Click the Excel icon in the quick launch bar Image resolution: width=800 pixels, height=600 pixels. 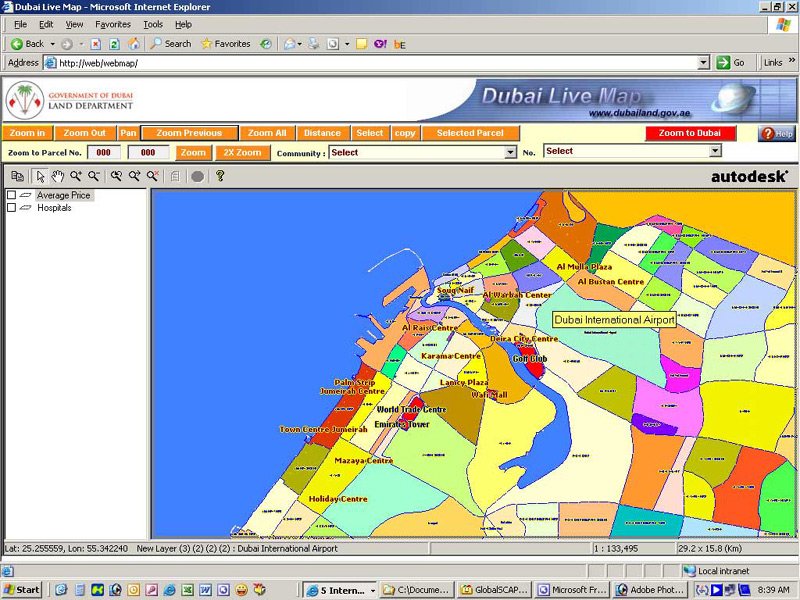pyautogui.click(x=187, y=590)
